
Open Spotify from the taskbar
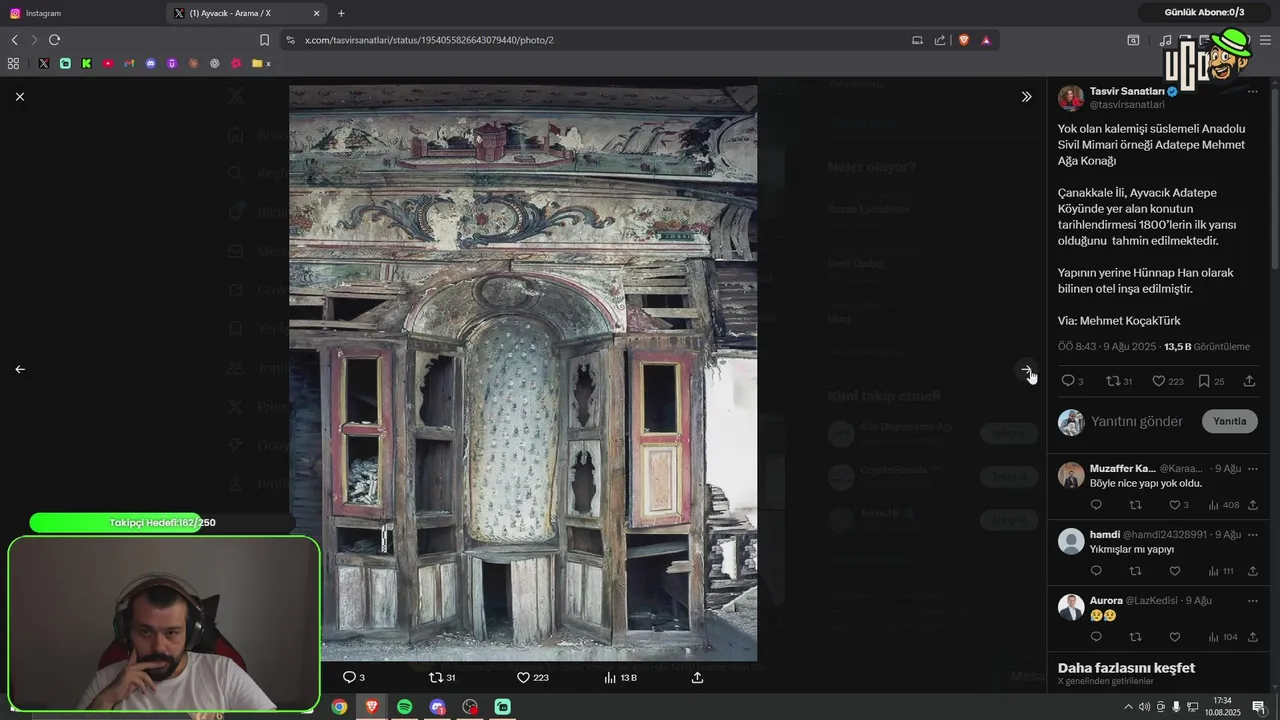(x=404, y=707)
